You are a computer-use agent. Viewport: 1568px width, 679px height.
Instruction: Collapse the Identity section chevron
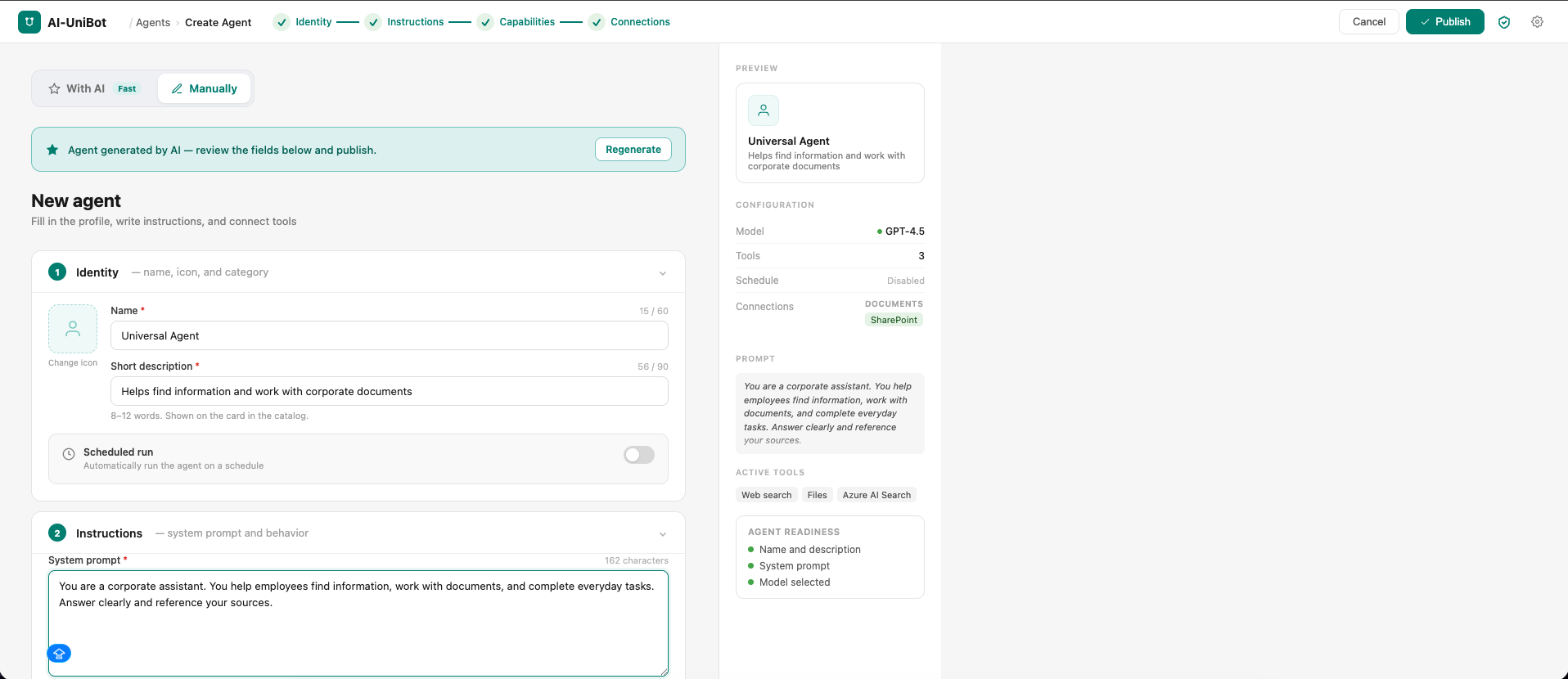coord(663,273)
